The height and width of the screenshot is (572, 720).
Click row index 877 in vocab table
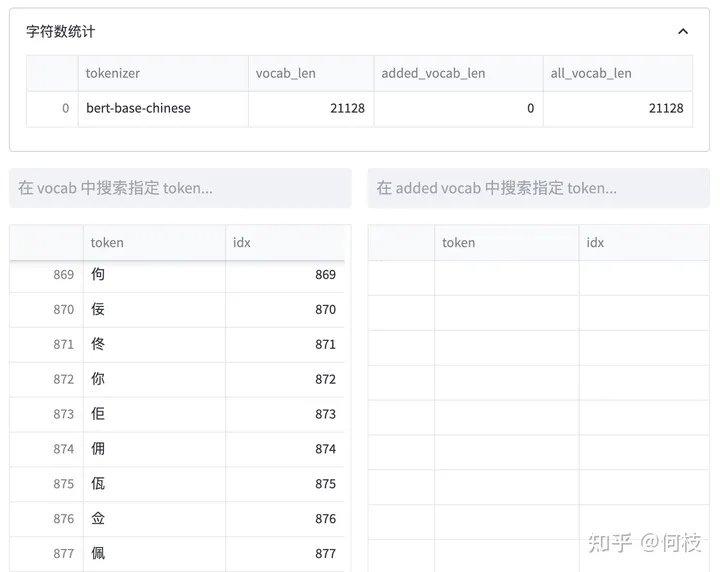46,554
